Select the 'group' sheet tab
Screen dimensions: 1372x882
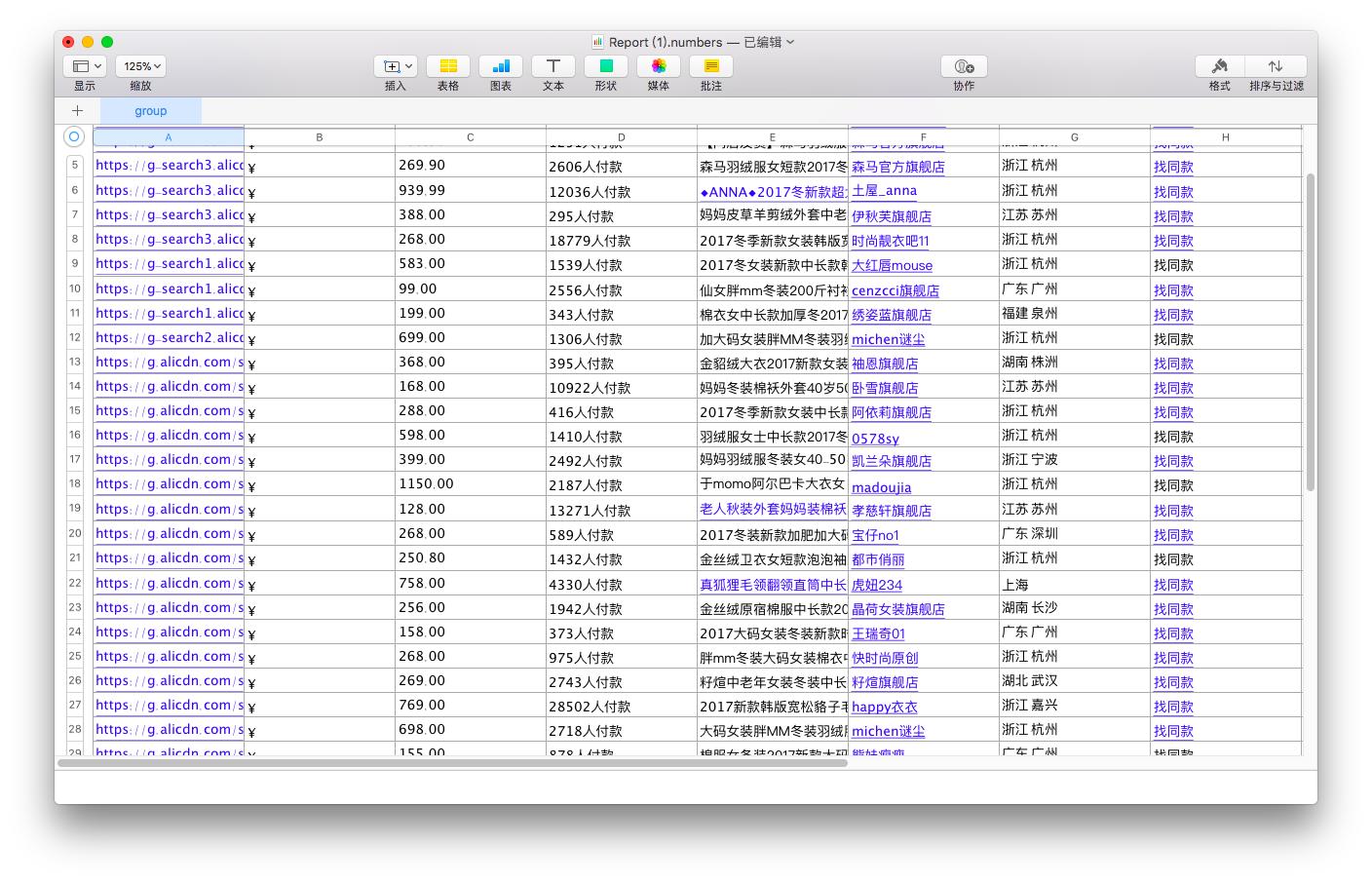(150, 111)
